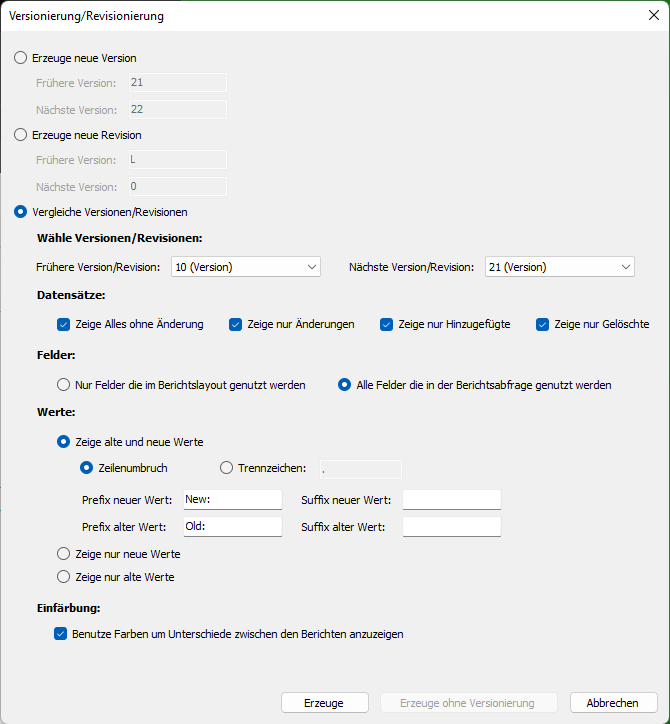This screenshot has height=724, width=670.
Task: Open the 'Frühere Version/Revision' dropdown
Action: 245,267
